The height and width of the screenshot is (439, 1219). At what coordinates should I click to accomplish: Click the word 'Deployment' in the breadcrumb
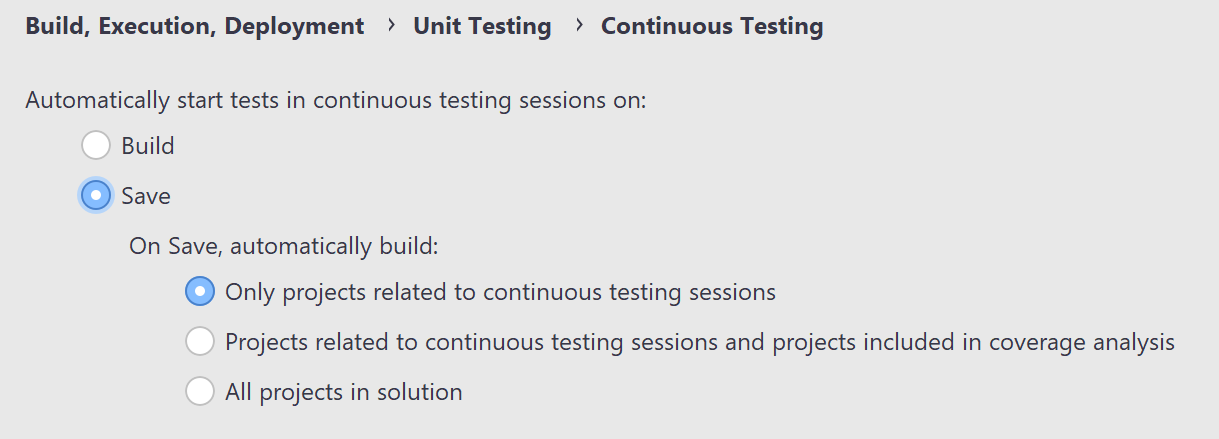point(294,27)
